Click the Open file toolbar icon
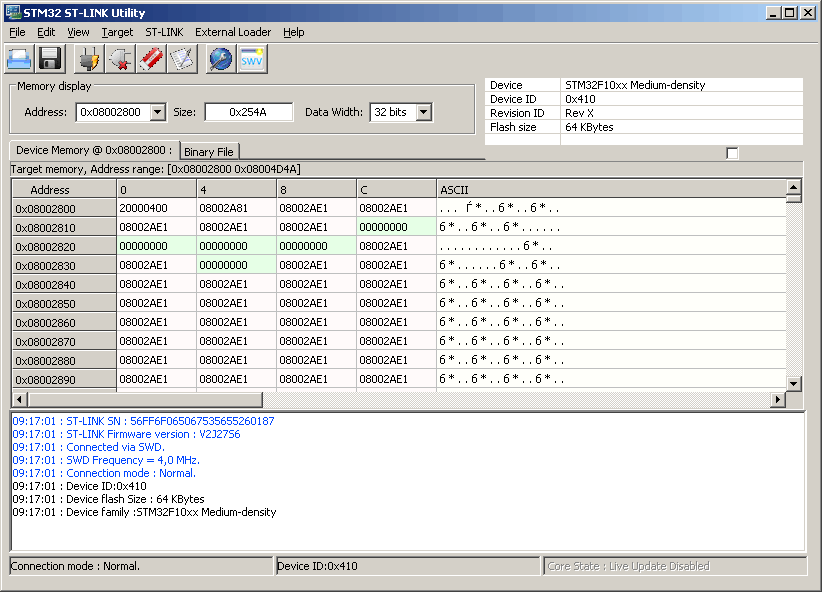This screenshot has height=592, width=822. [x=20, y=60]
